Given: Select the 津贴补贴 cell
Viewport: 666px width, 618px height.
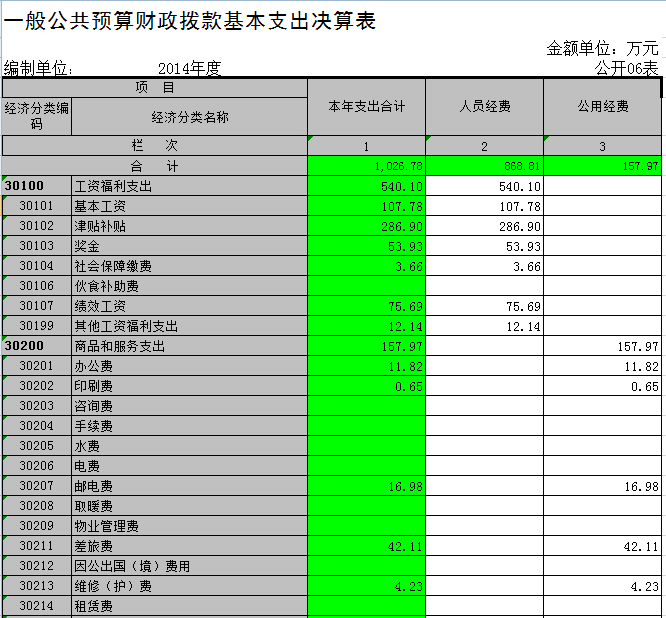Looking at the screenshot, I should point(189,226).
